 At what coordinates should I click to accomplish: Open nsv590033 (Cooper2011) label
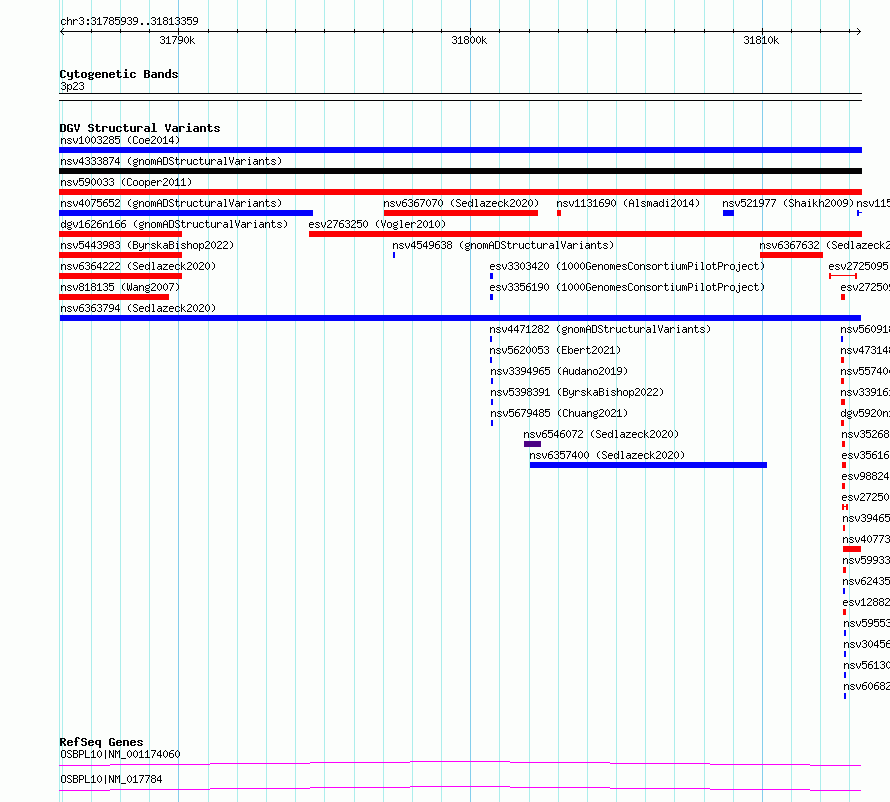[x=126, y=182]
